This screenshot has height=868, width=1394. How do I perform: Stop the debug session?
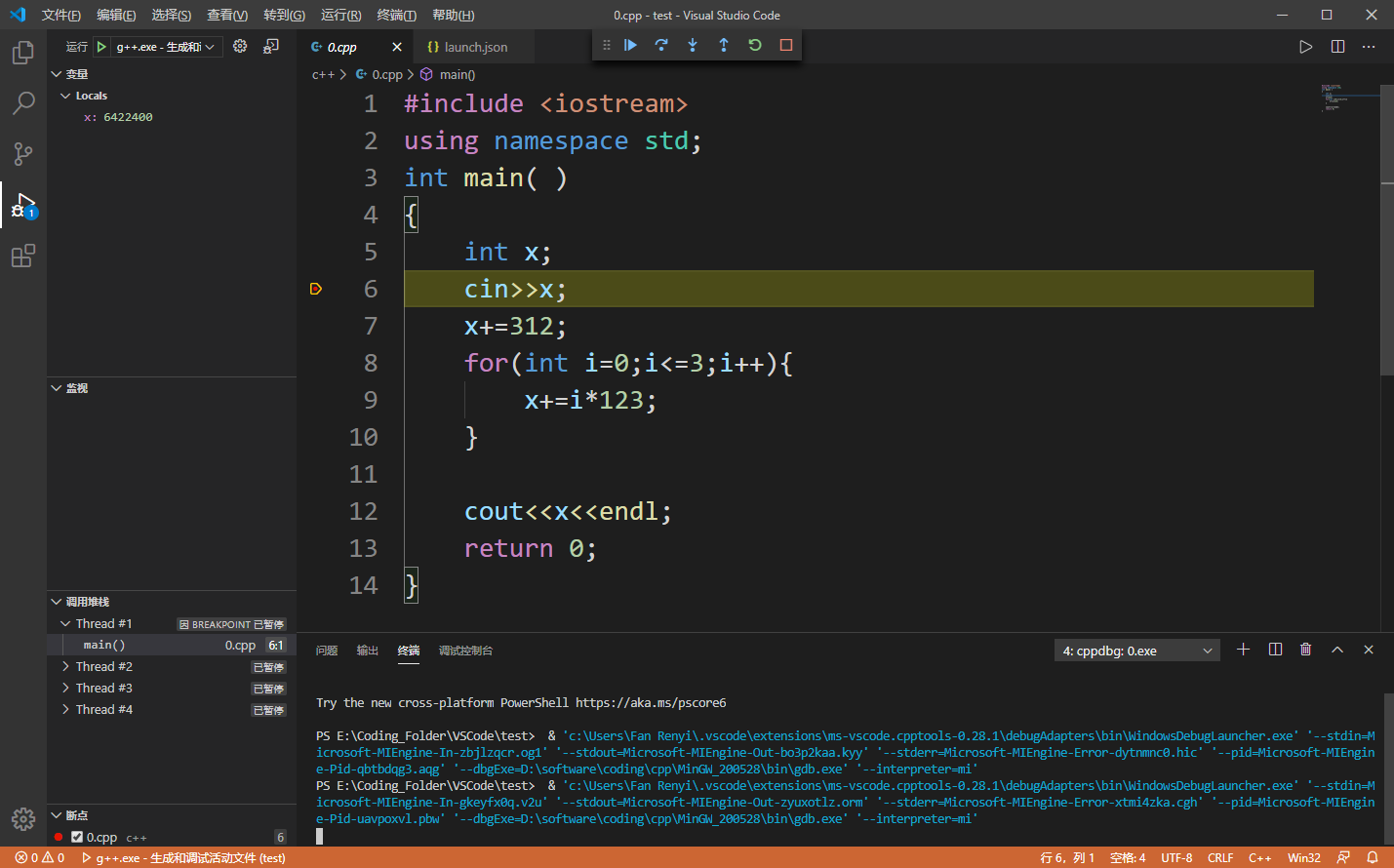786,45
